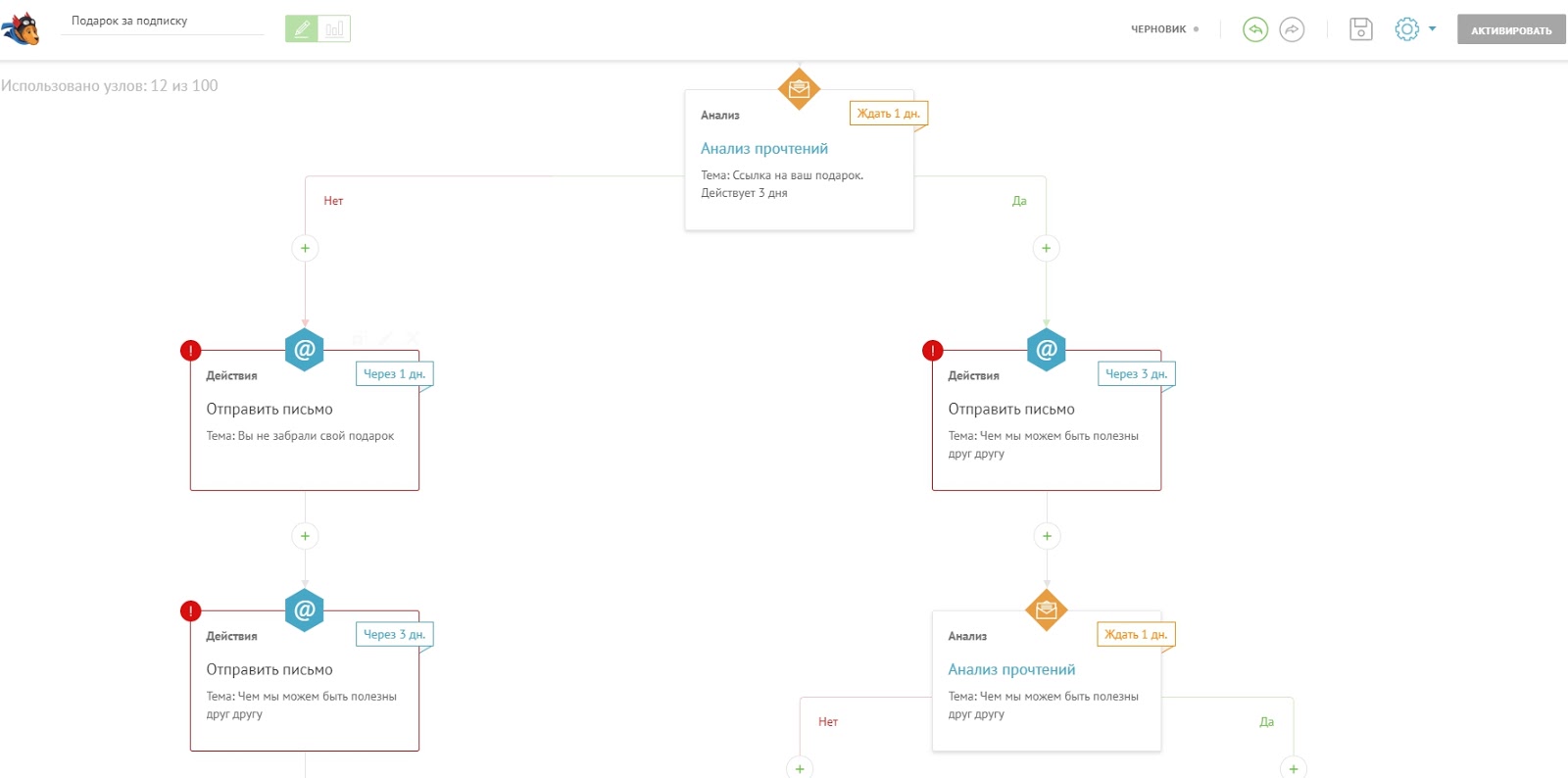
Task: Select the @ icon of the Да-branch letter node
Action: click(x=1047, y=349)
